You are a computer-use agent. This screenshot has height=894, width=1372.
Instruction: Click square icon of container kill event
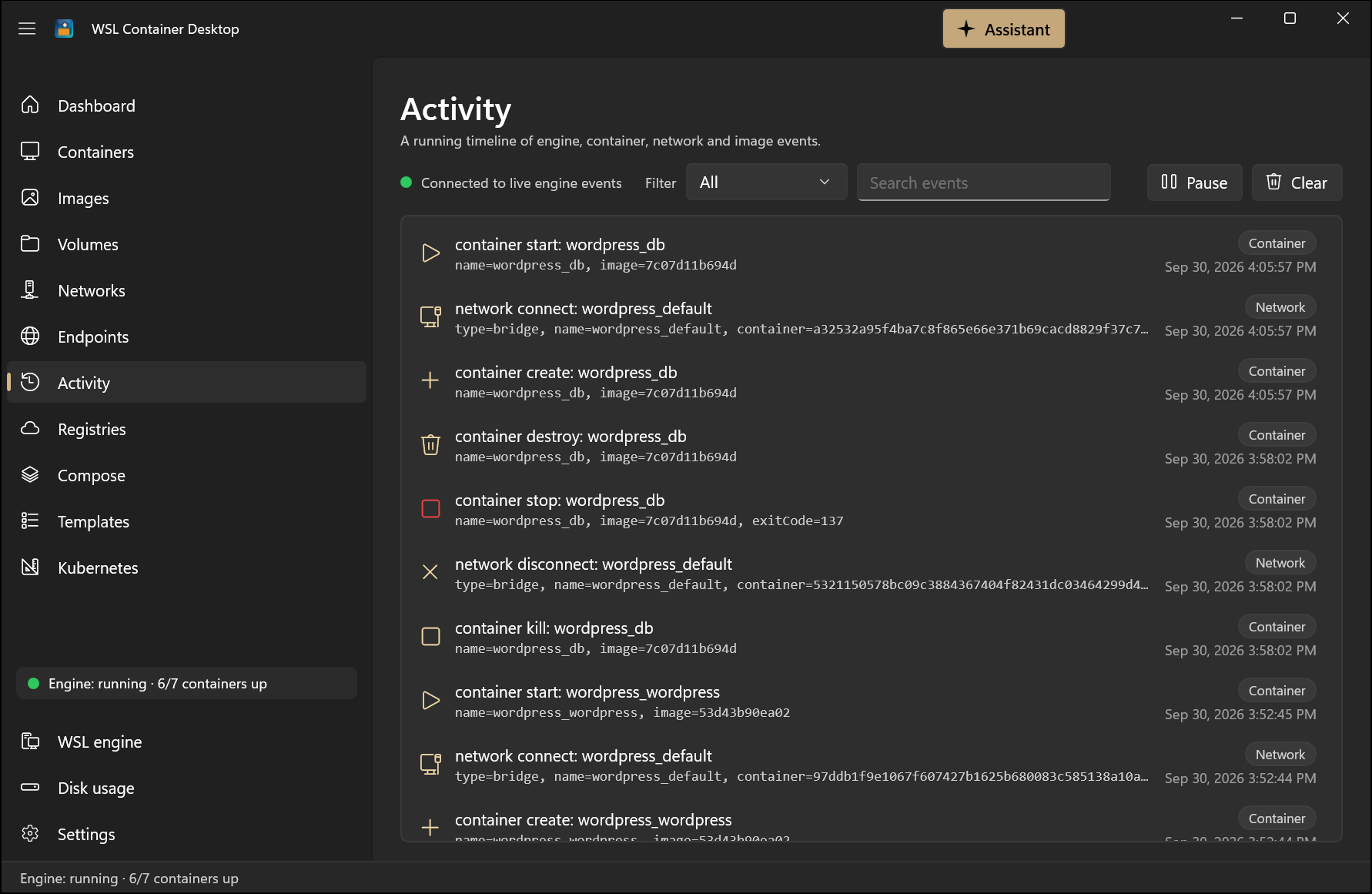(430, 637)
